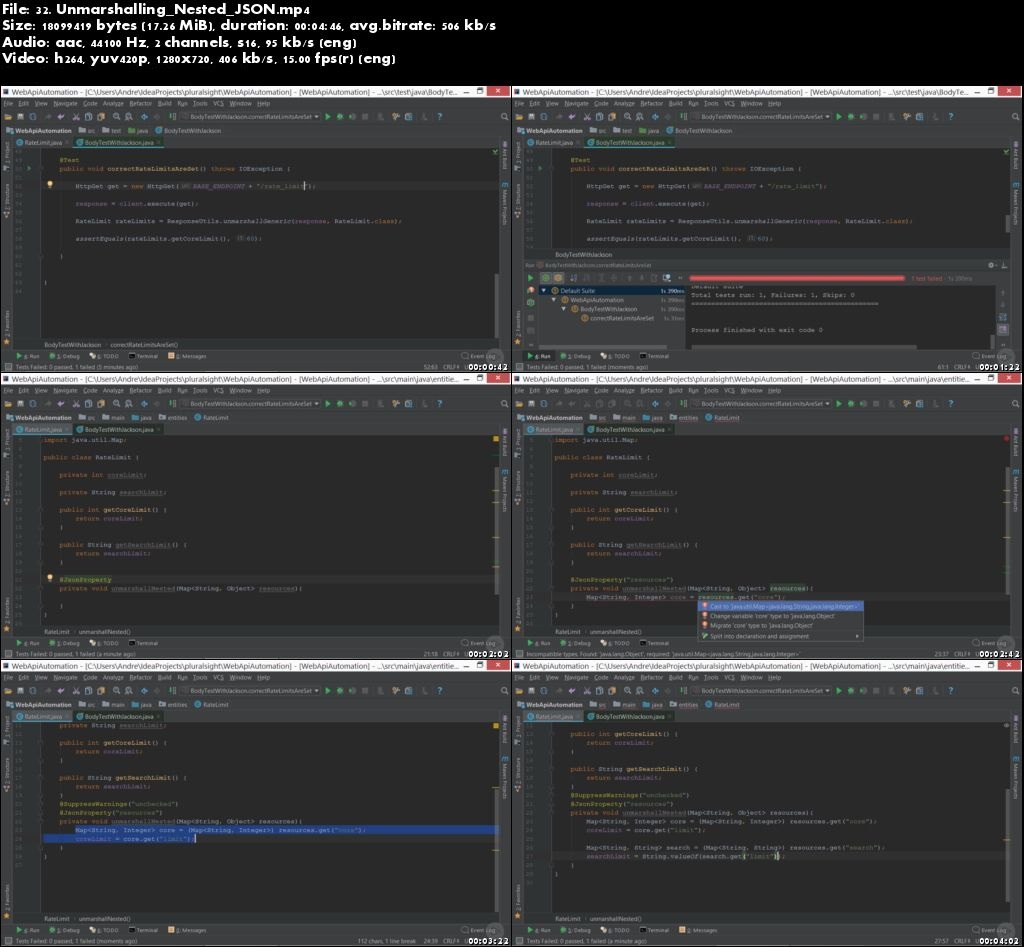
Task: Click 'Process finished with exit code 0' output
Action: pos(756,329)
